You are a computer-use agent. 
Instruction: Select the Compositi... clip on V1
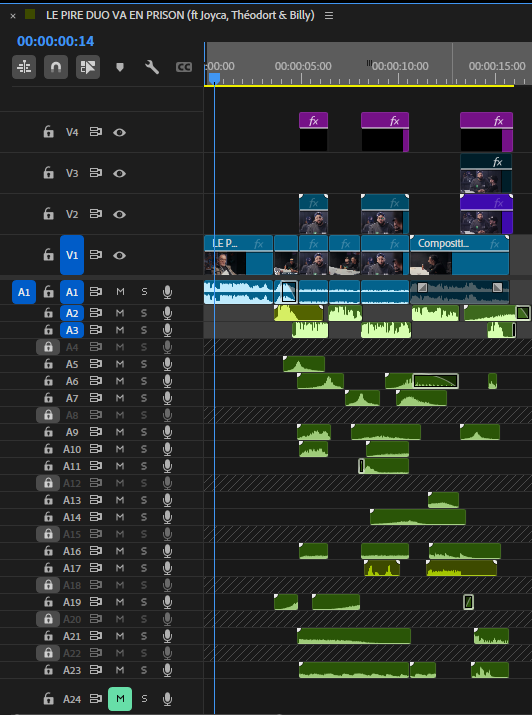(x=460, y=255)
